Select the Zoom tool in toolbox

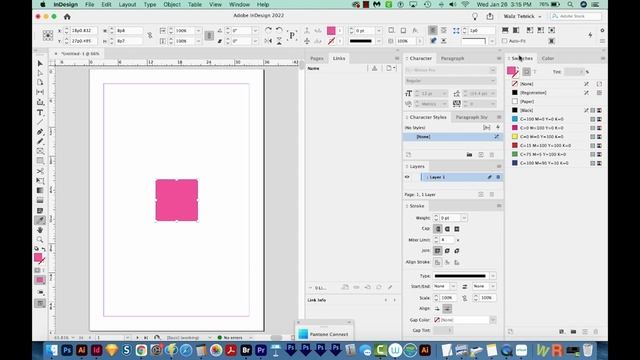(x=40, y=240)
